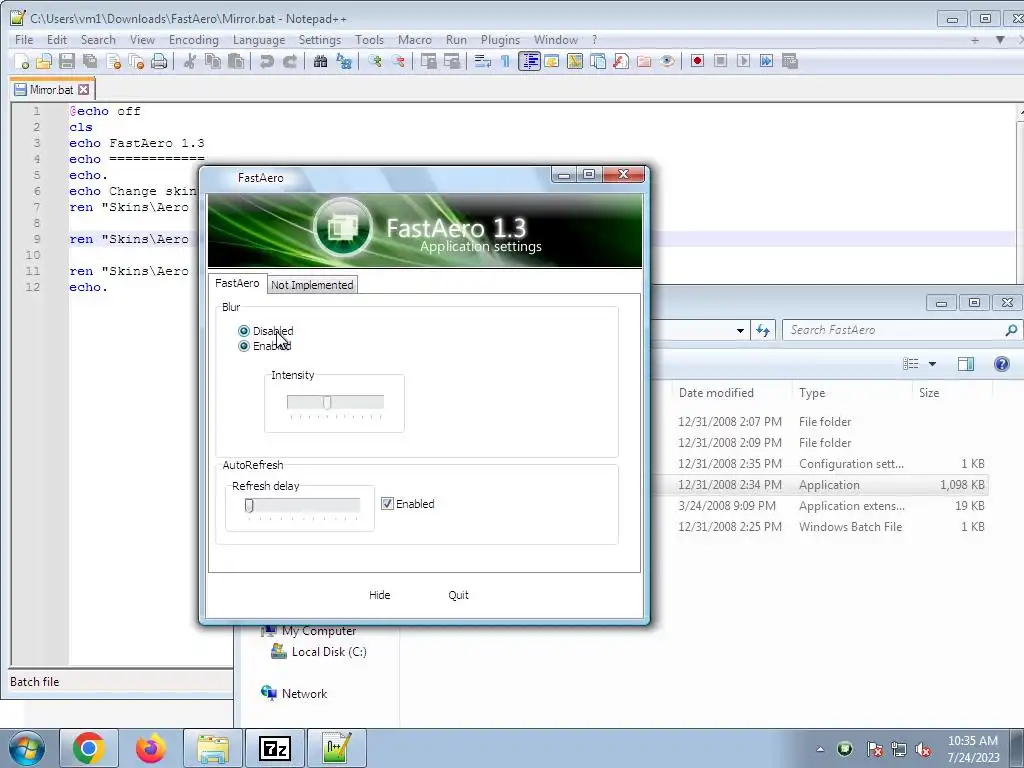Viewport: 1024px width, 768px height.
Task: Open the Macro menu
Action: pos(415,40)
